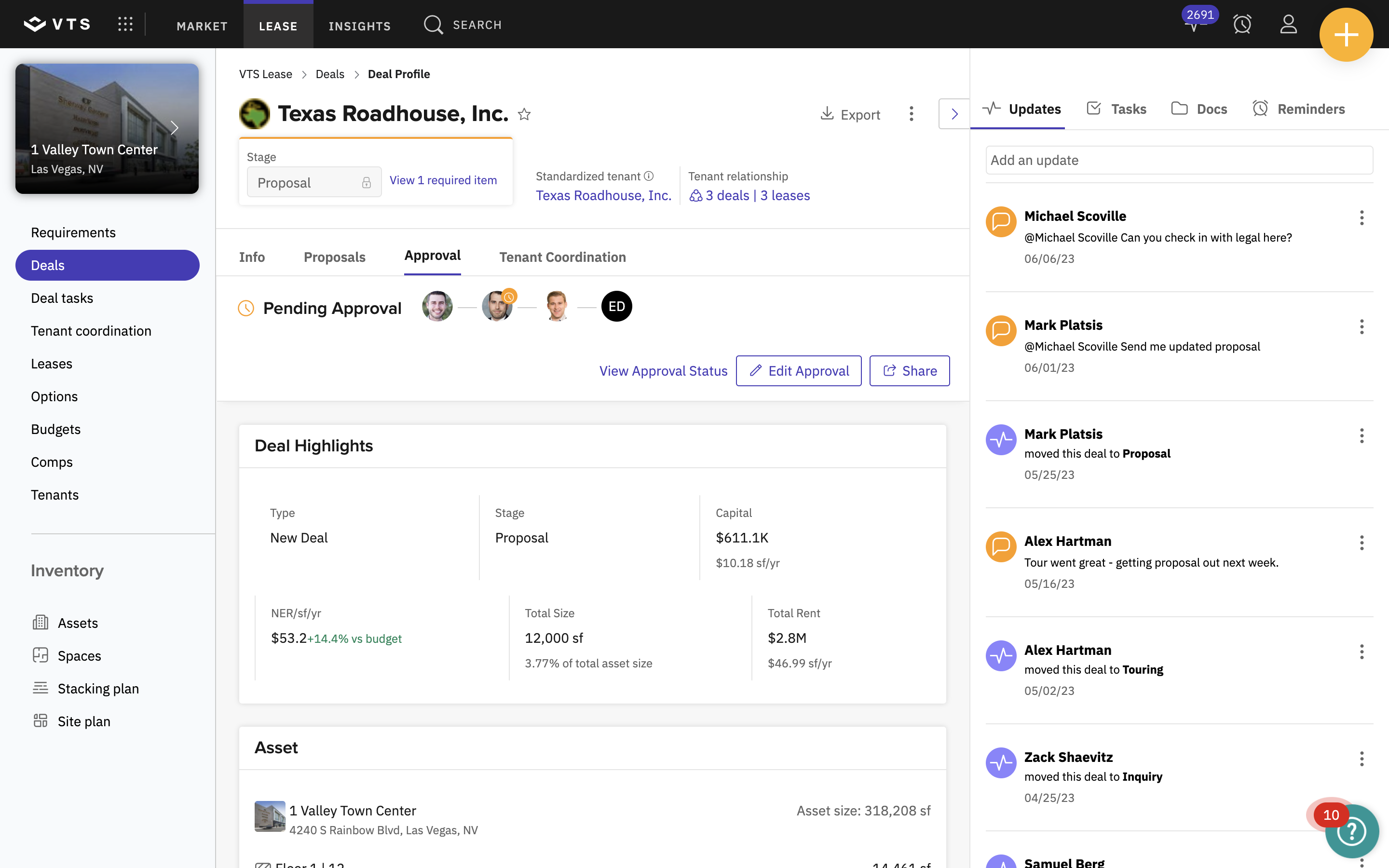Open the reminders alarm icon in top bar

pyautogui.click(x=1242, y=24)
